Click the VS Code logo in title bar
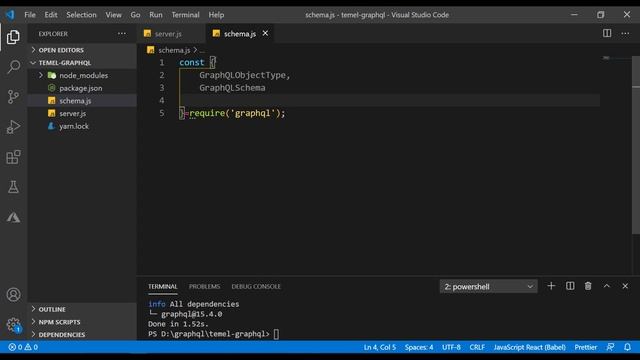Screen dimensions: 640x360 pos(10,15)
